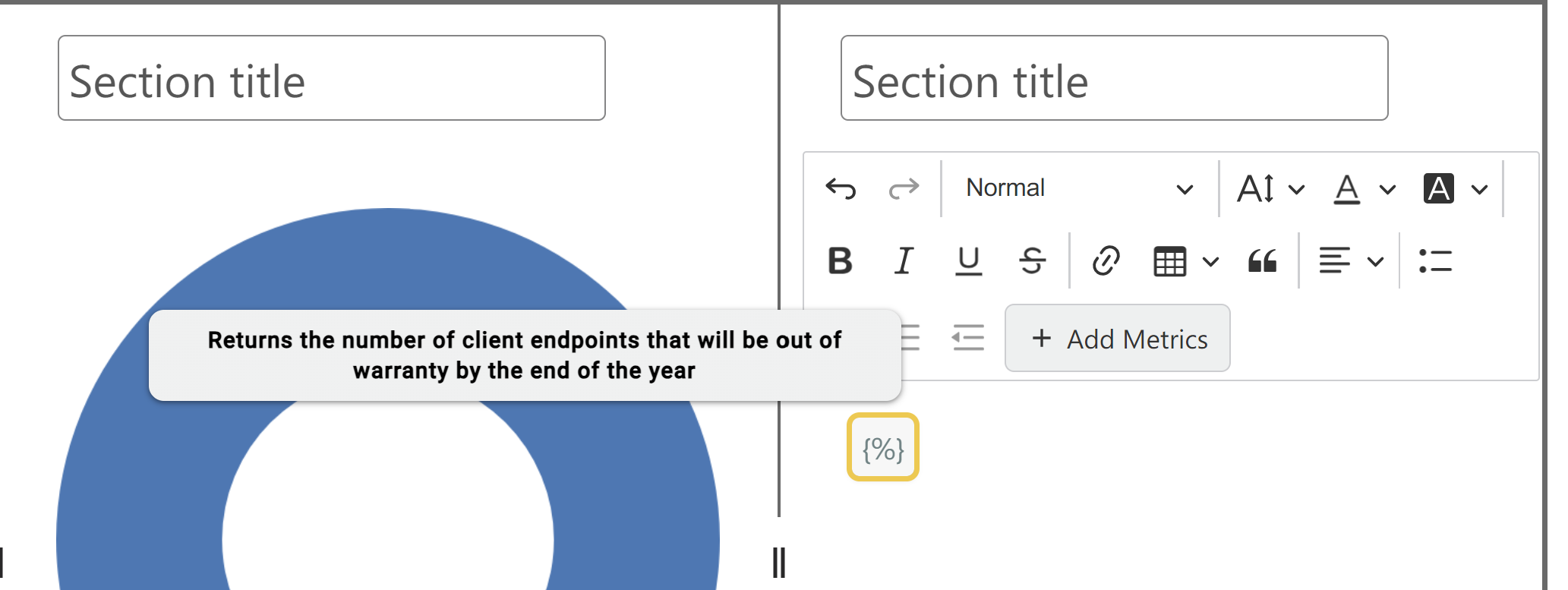Click the Add Metrics button
1568x590 pixels.
(1117, 339)
